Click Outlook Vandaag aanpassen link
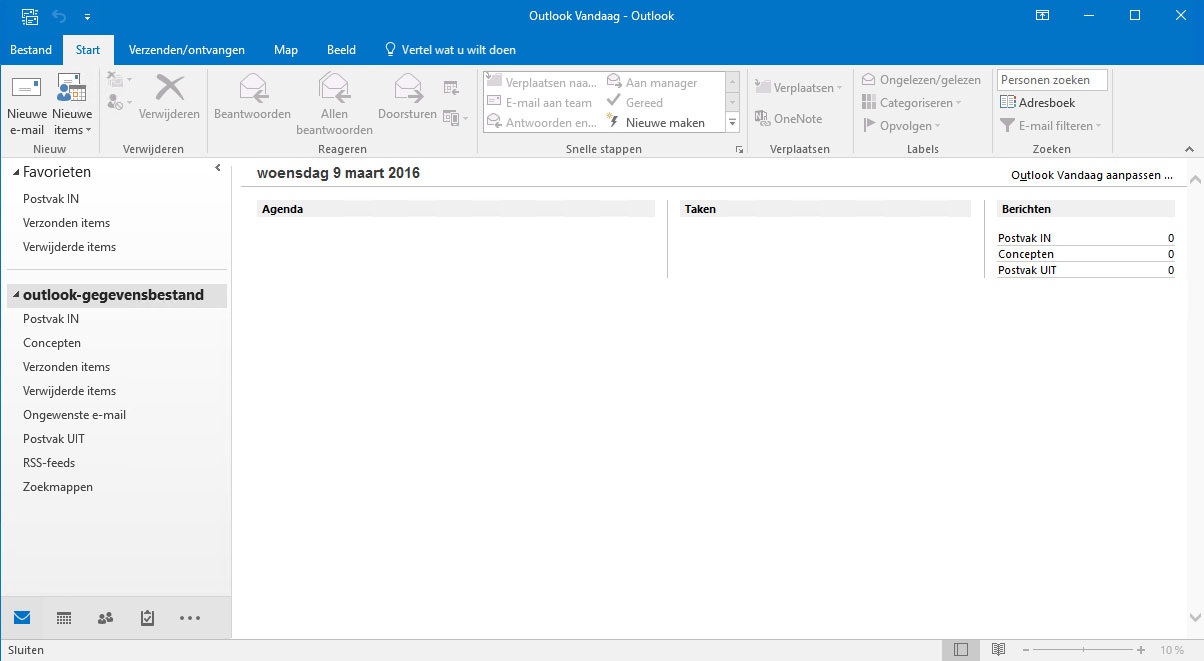Image resolution: width=1204 pixels, height=661 pixels. click(x=1092, y=175)
